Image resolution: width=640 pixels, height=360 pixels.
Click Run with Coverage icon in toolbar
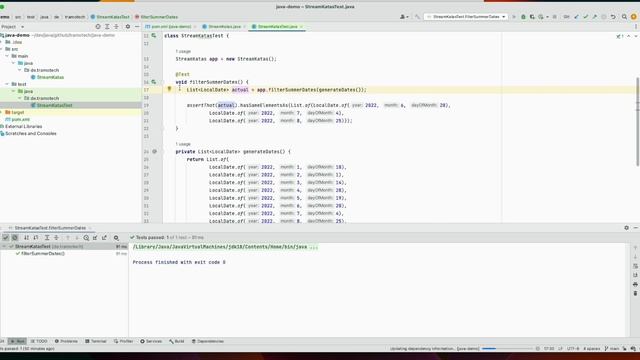point(532,17)
